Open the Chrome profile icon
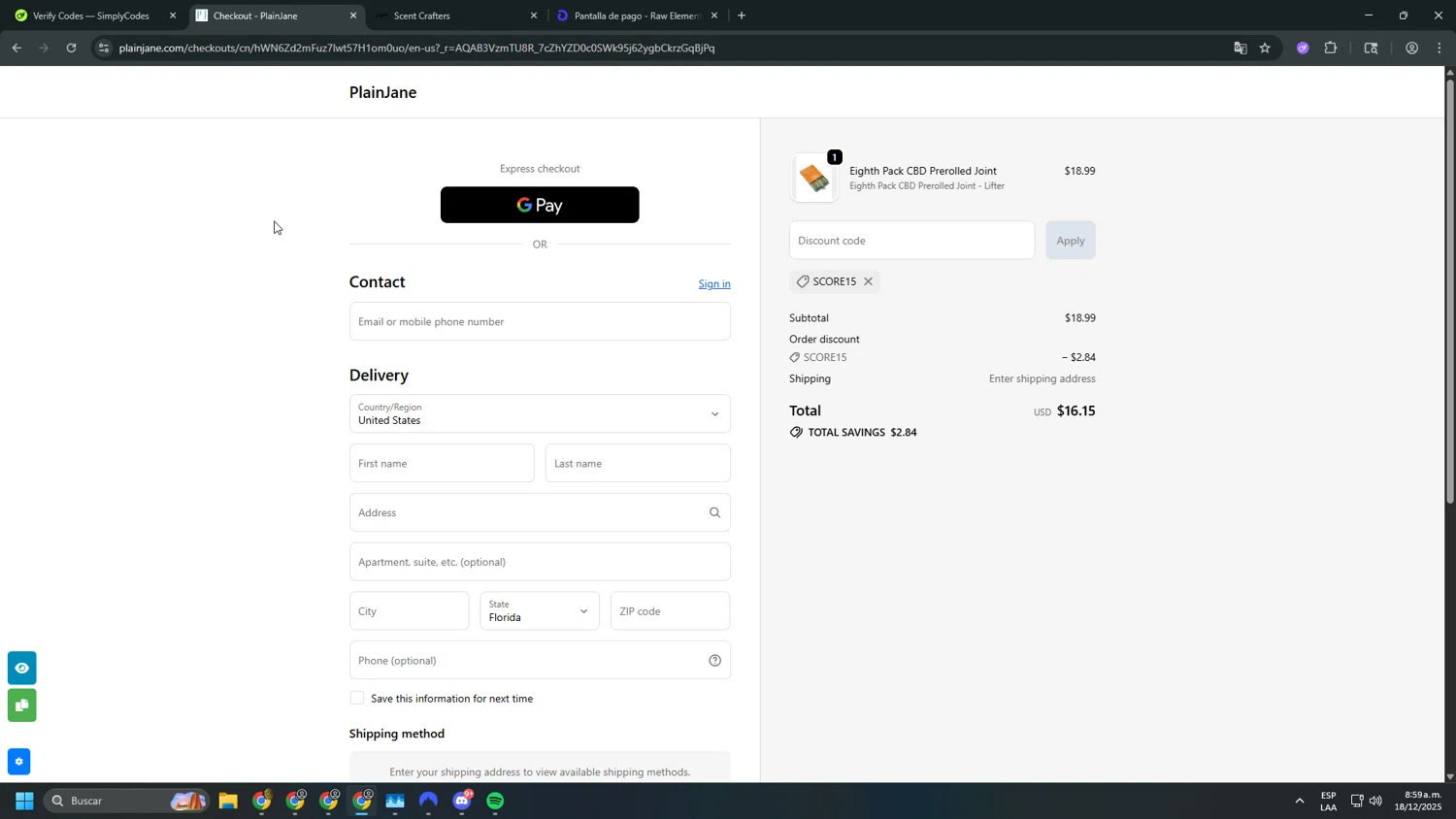This screenshot has width=1456, height=819. pos(1411,48)
